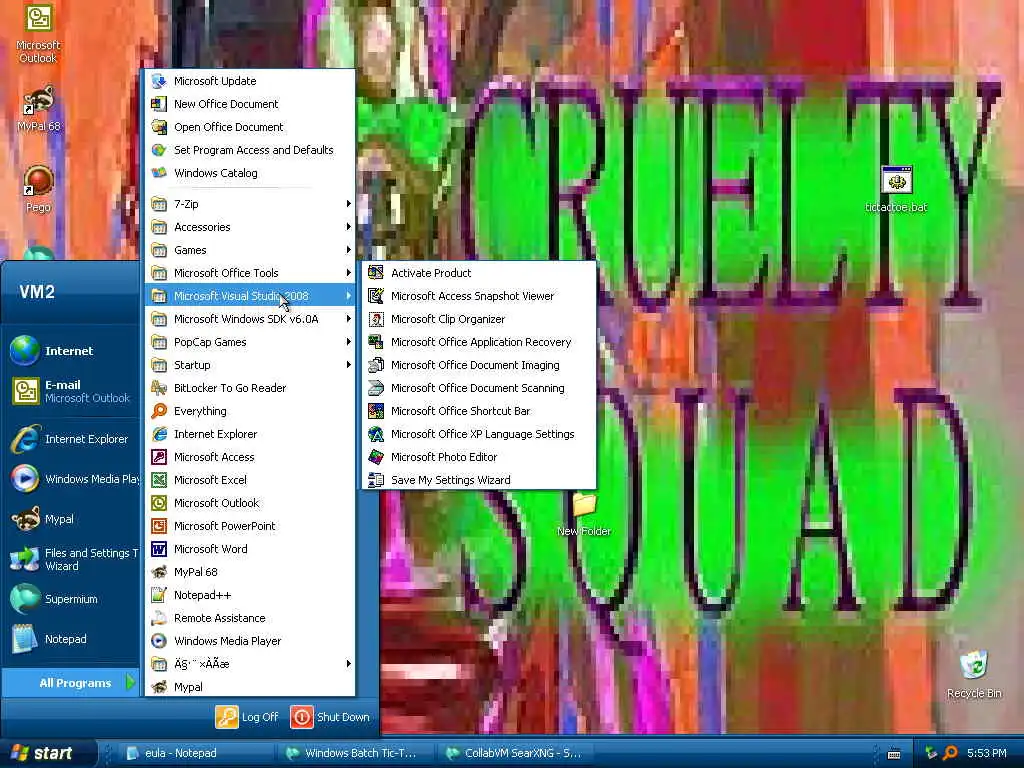1024x768 pixels.
Task: Expand the 7-Zip submenu arrow
Action: (348, 204)
